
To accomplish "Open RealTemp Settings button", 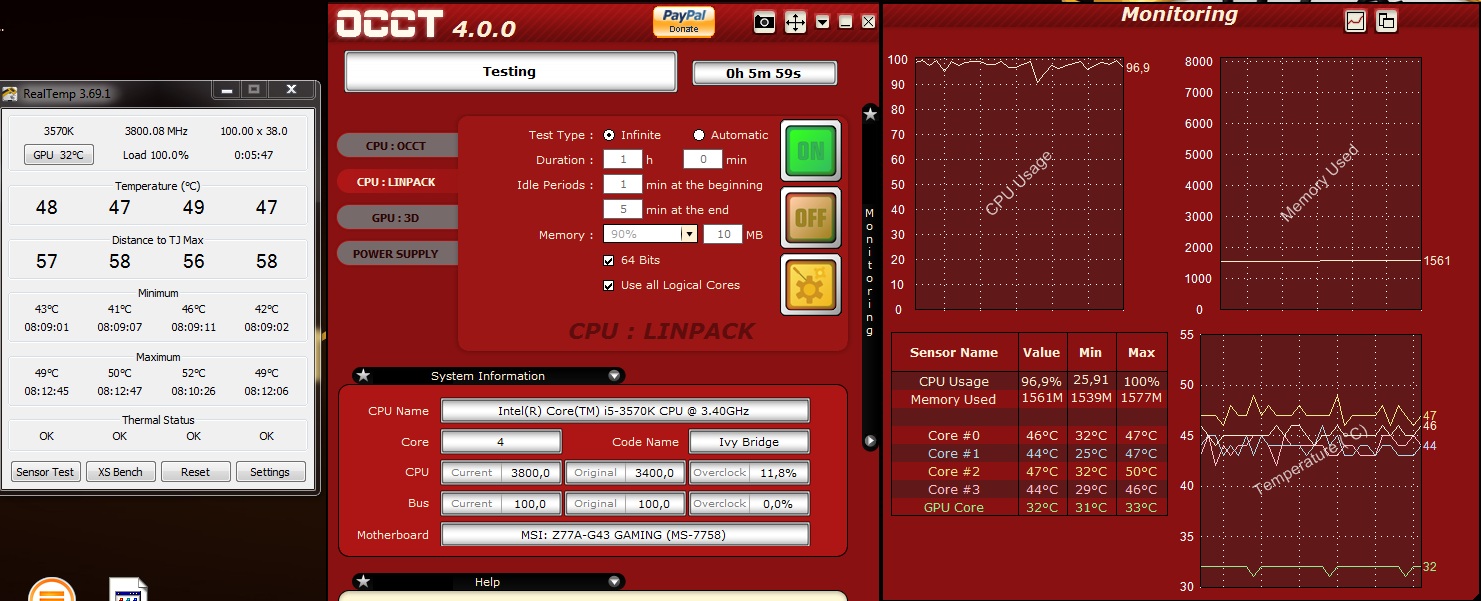I will (x=270, y=472).
